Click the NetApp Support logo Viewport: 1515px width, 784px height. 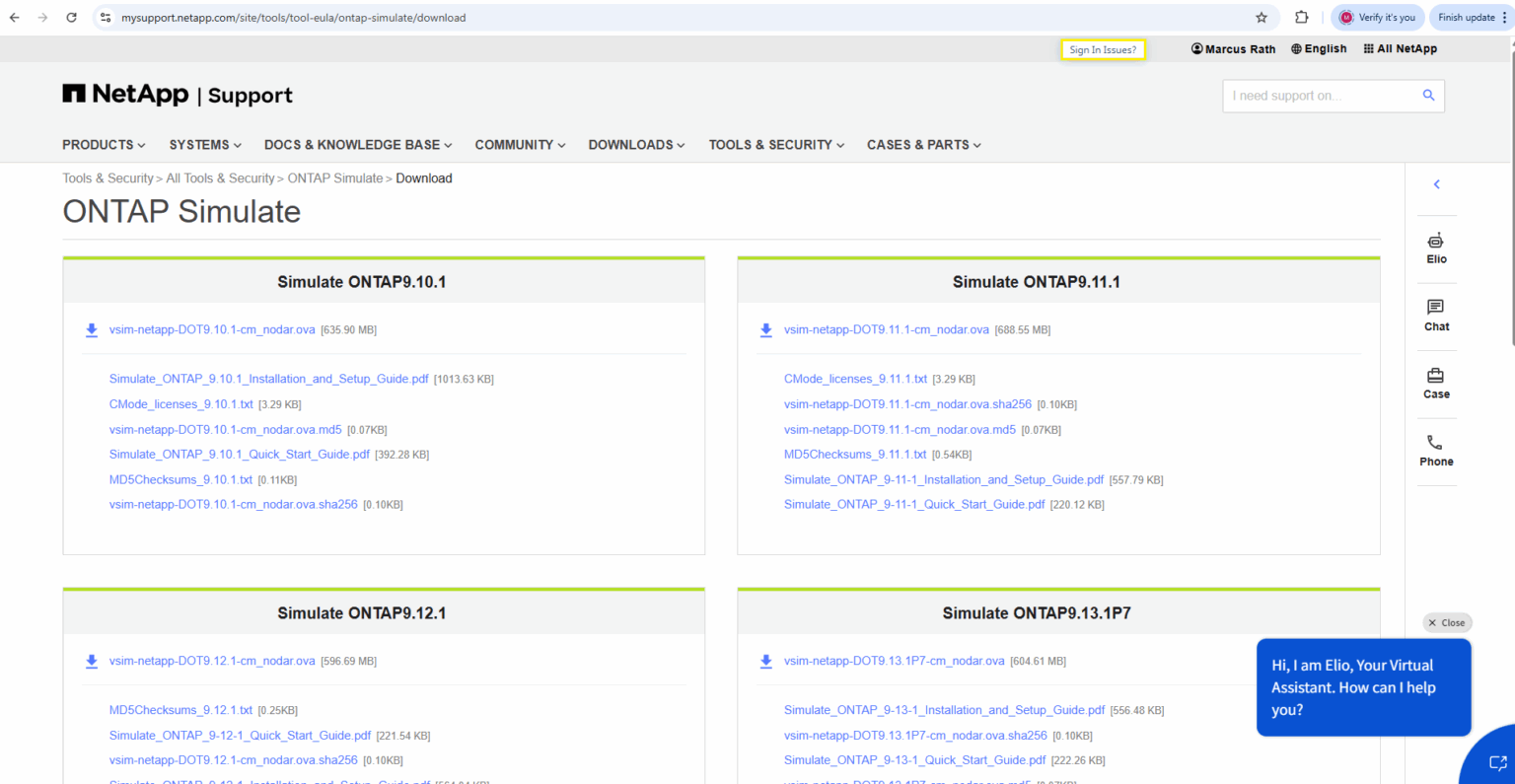coord(176,94)
